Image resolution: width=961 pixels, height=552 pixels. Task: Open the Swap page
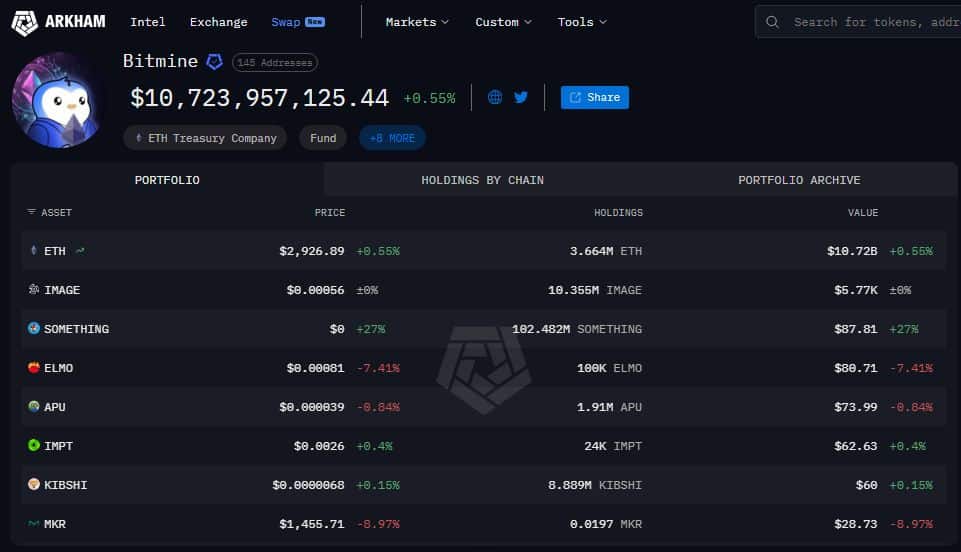(298, 22)
